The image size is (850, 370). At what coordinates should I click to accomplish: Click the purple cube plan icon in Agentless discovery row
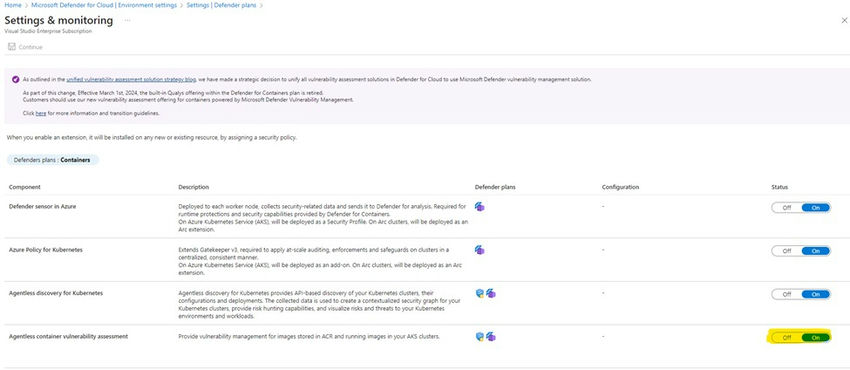491,293
